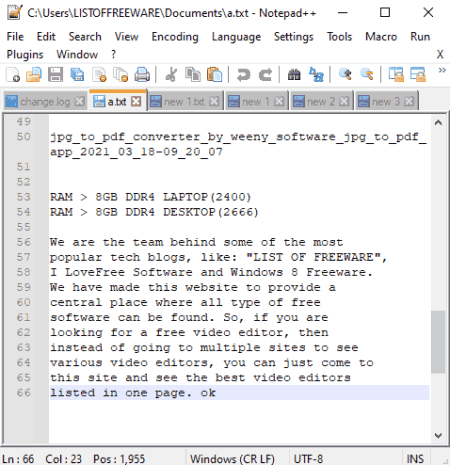The width and height of the screenshot is (450, 465).
Task: Click the Windows (CR LF) status field
Action: (232, 459)
